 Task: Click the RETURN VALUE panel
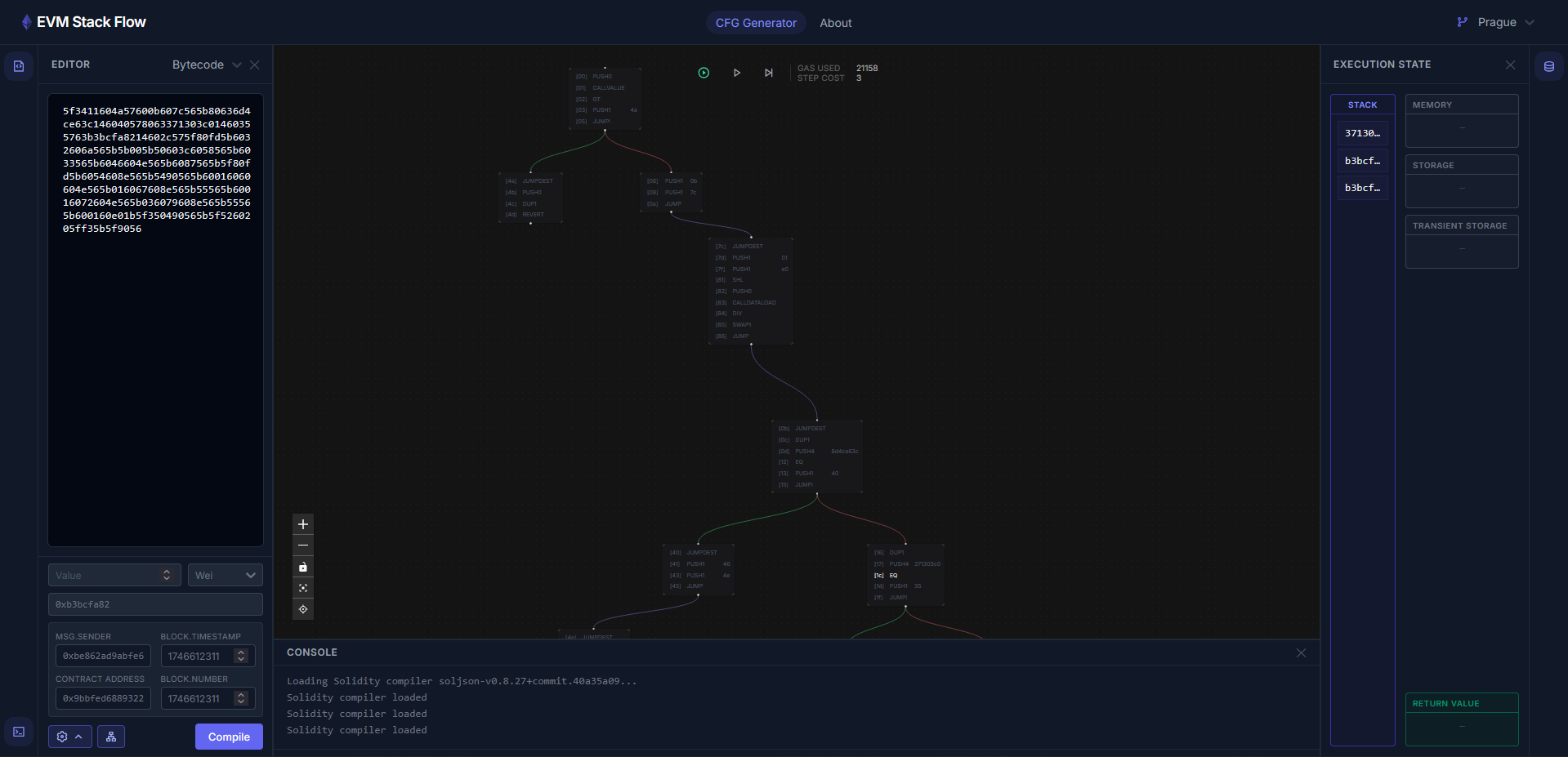click(1462, 719)
